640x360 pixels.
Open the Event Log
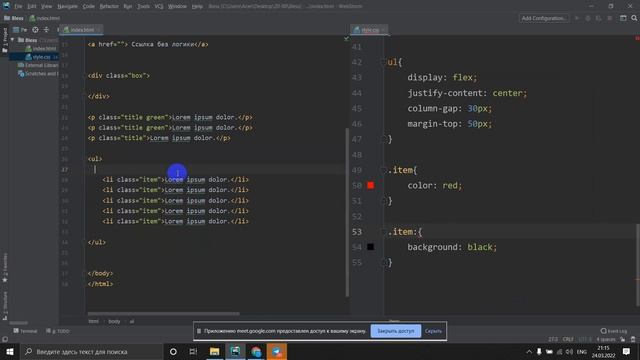click(x=614, y=331)
